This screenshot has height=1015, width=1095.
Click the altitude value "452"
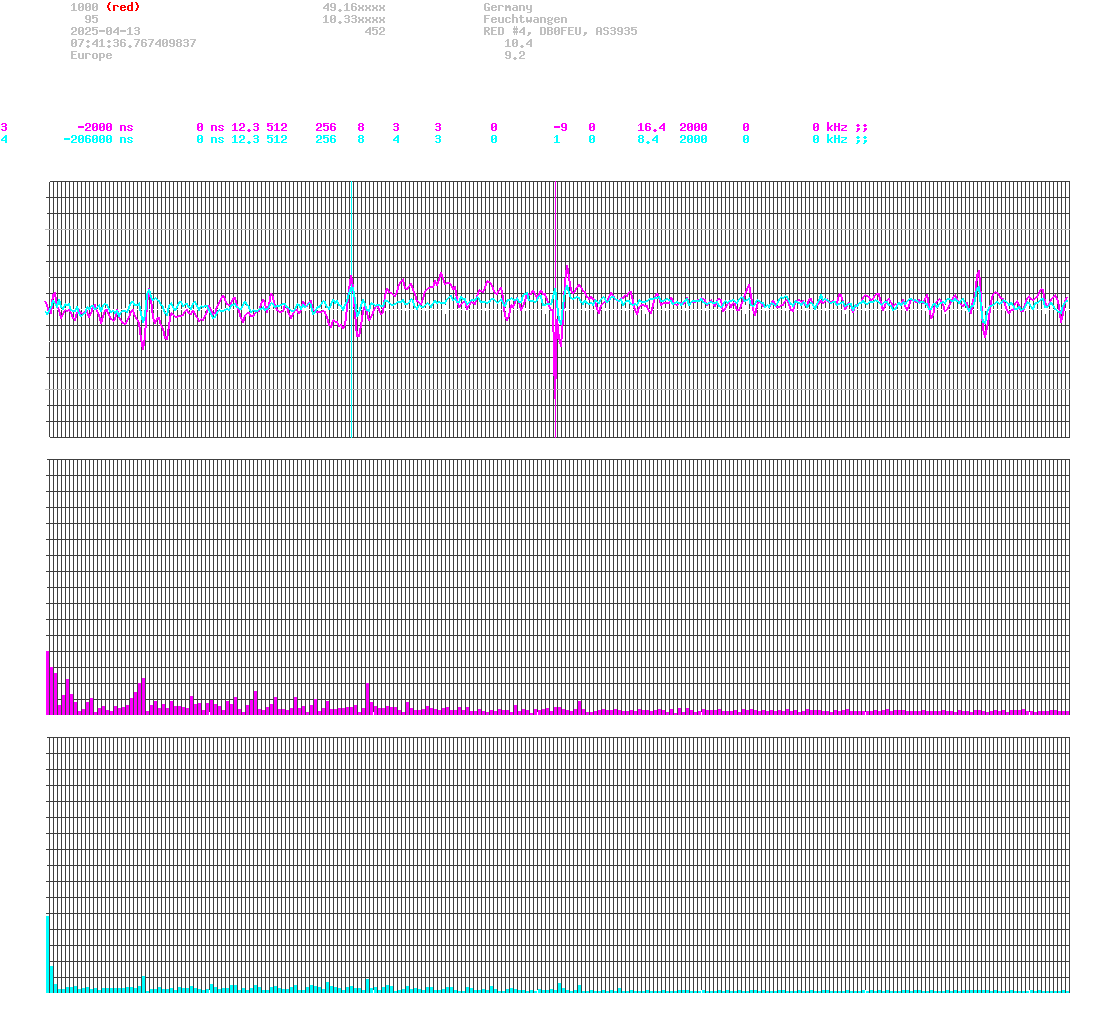click(x=375, y=31)
